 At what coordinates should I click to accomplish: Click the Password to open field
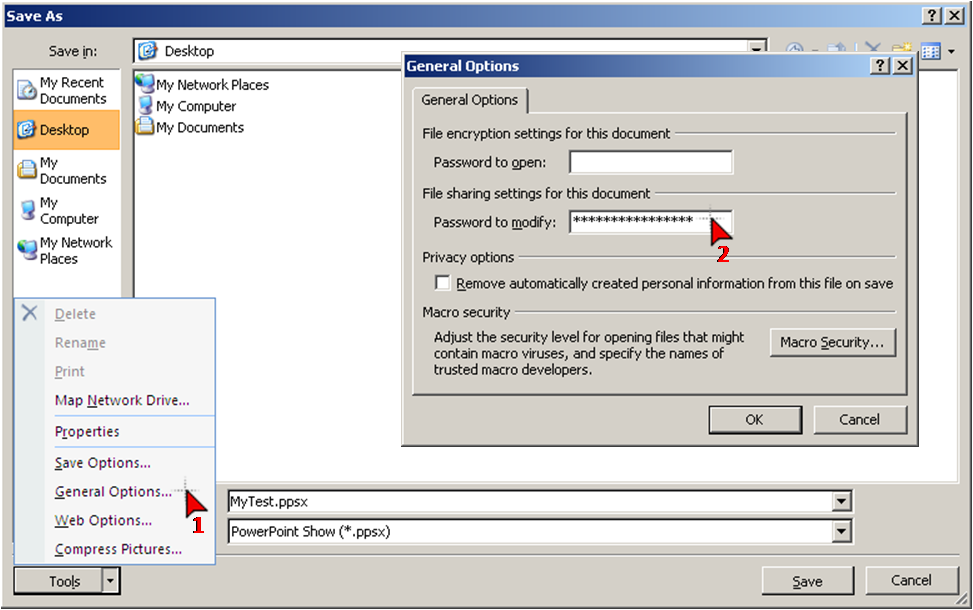[x=650, y=162]
